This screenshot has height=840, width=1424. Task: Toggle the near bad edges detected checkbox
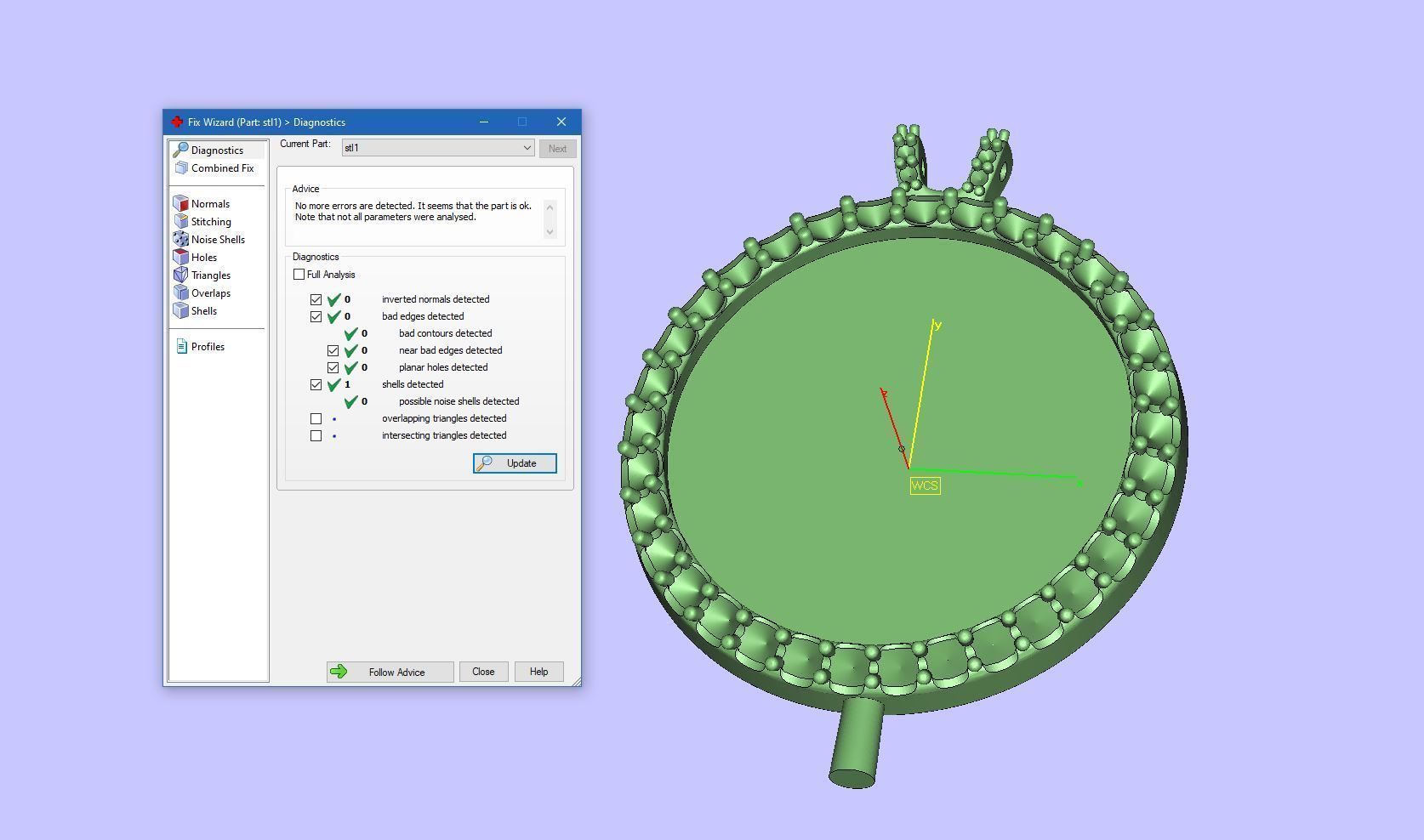[333, 351]
